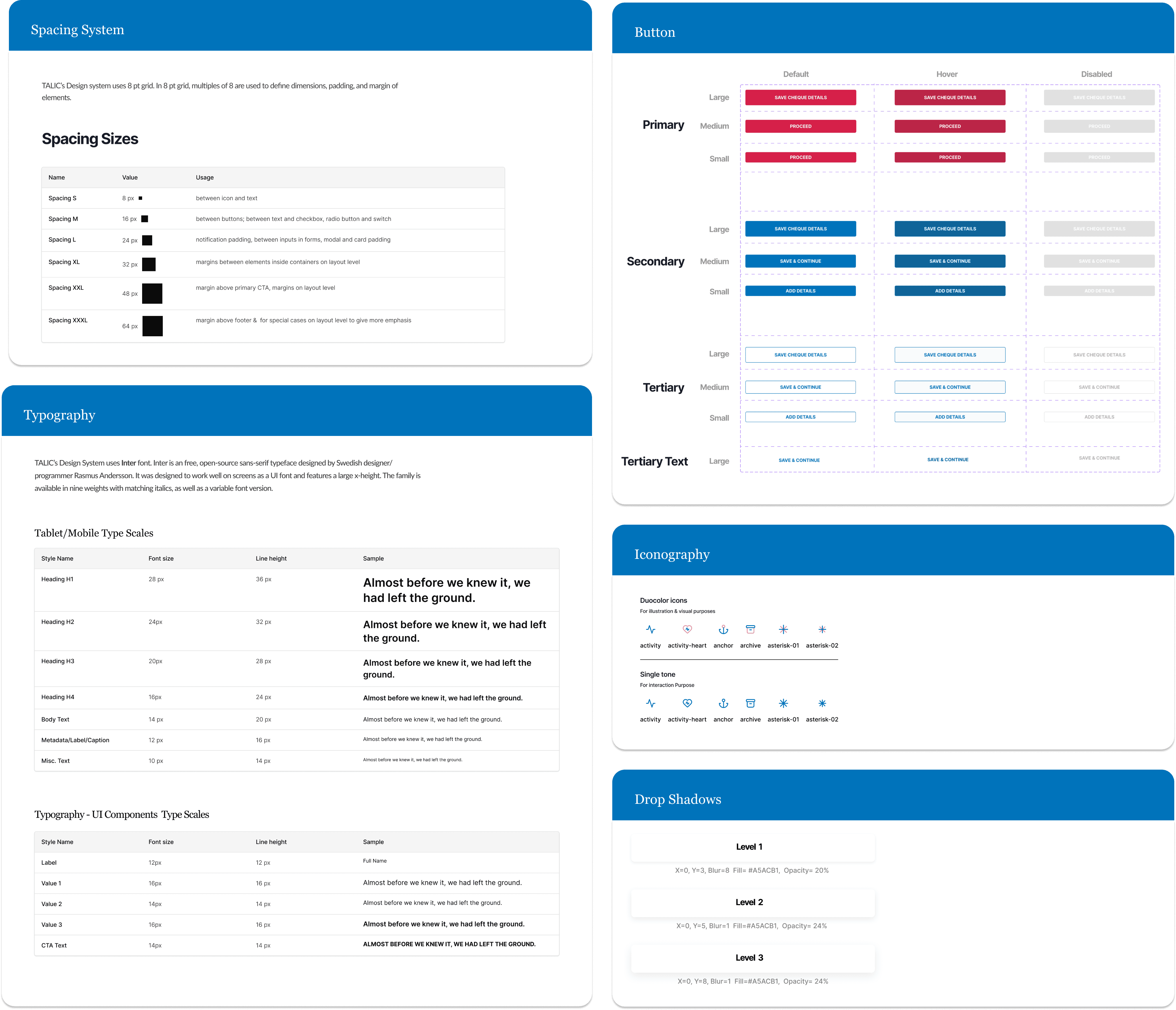This screenshot has width=1176, height=1010.
Task: Select the duocolor anchor icon
Action: pyautogui.click(x=723, y=629)
